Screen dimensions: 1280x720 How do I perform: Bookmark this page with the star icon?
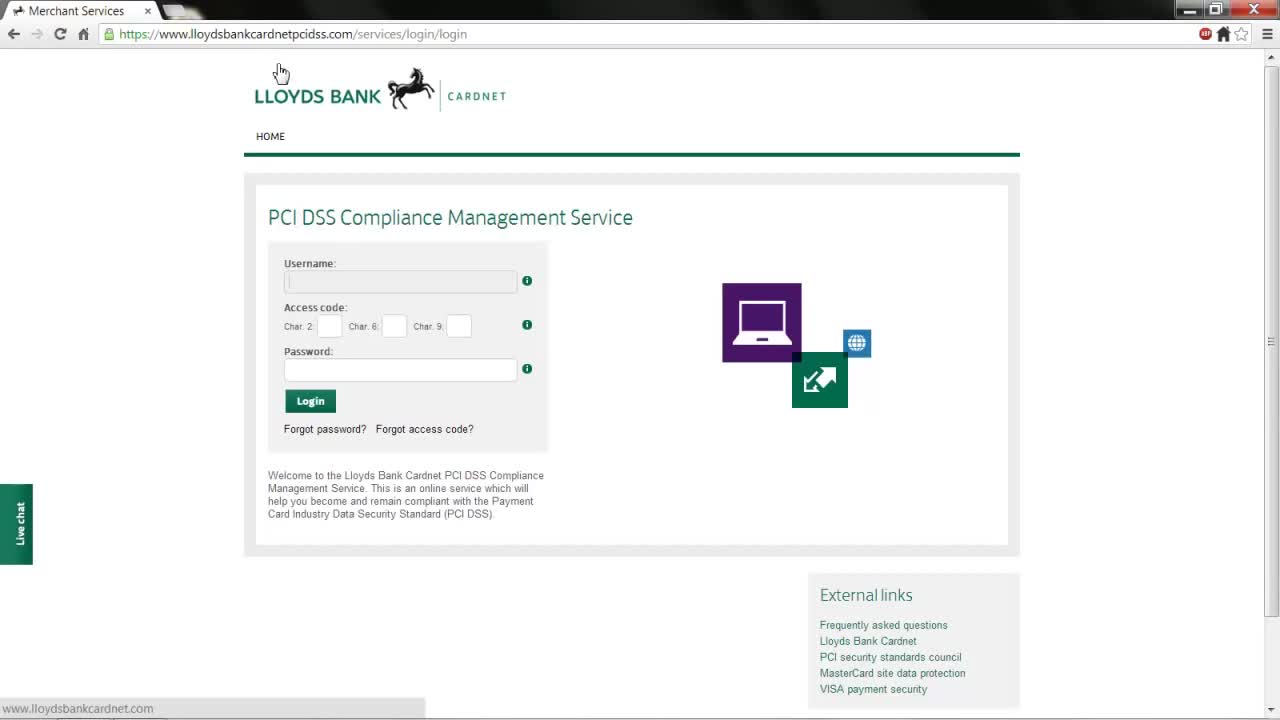(1241, 33)
